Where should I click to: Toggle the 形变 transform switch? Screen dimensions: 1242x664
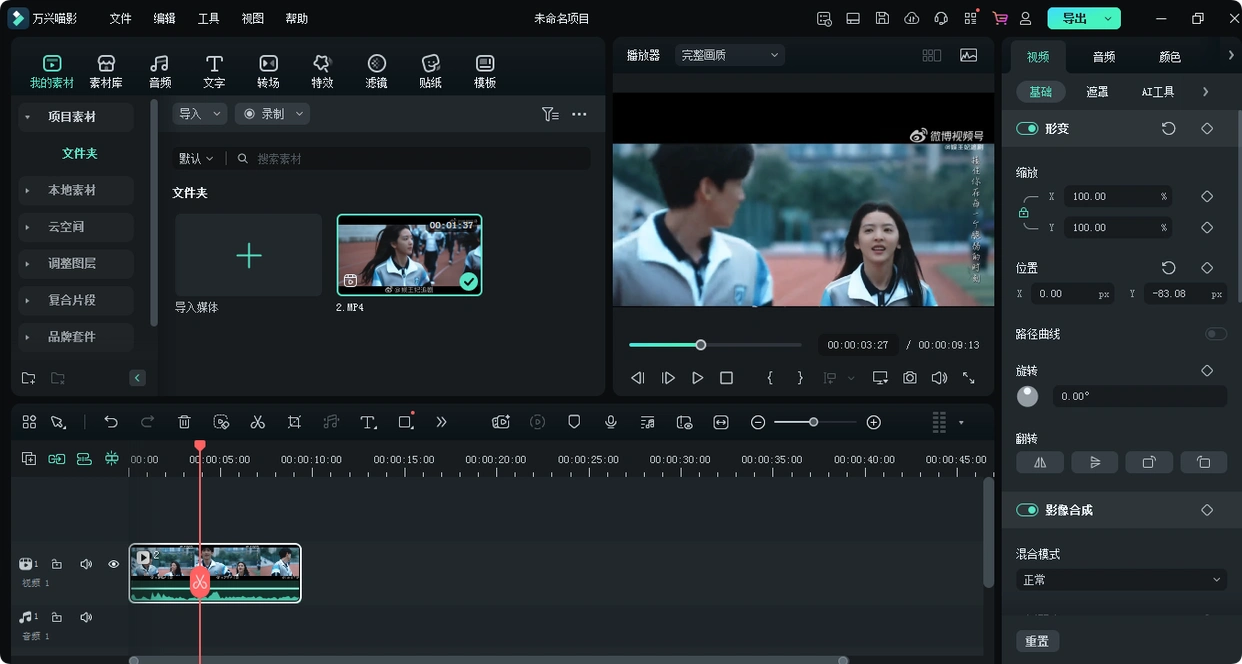pyautogui.click(x=1027, y=129)
